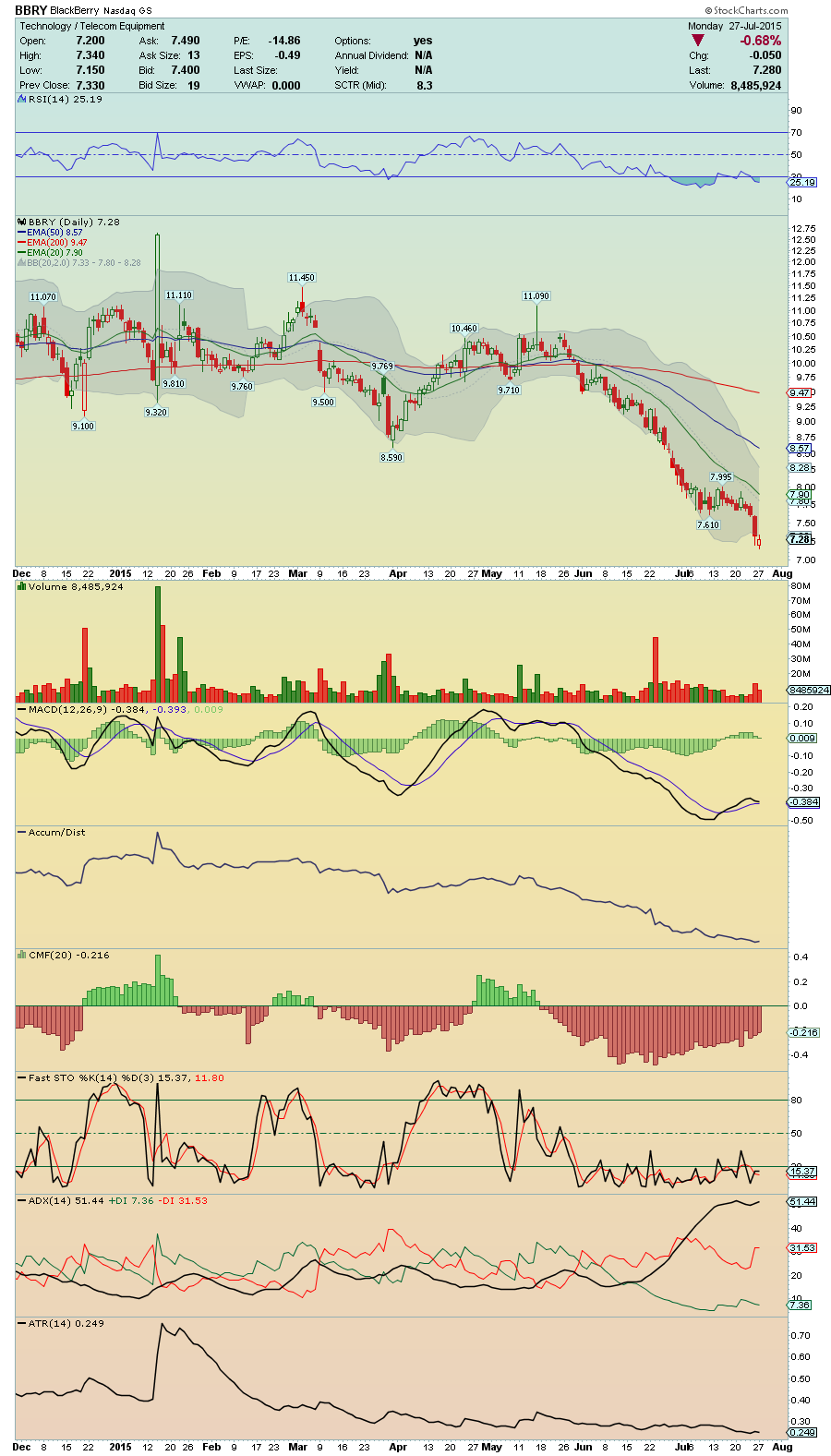
Task: Click the 11.450 price peak label
Action: [x=301, y=278]
